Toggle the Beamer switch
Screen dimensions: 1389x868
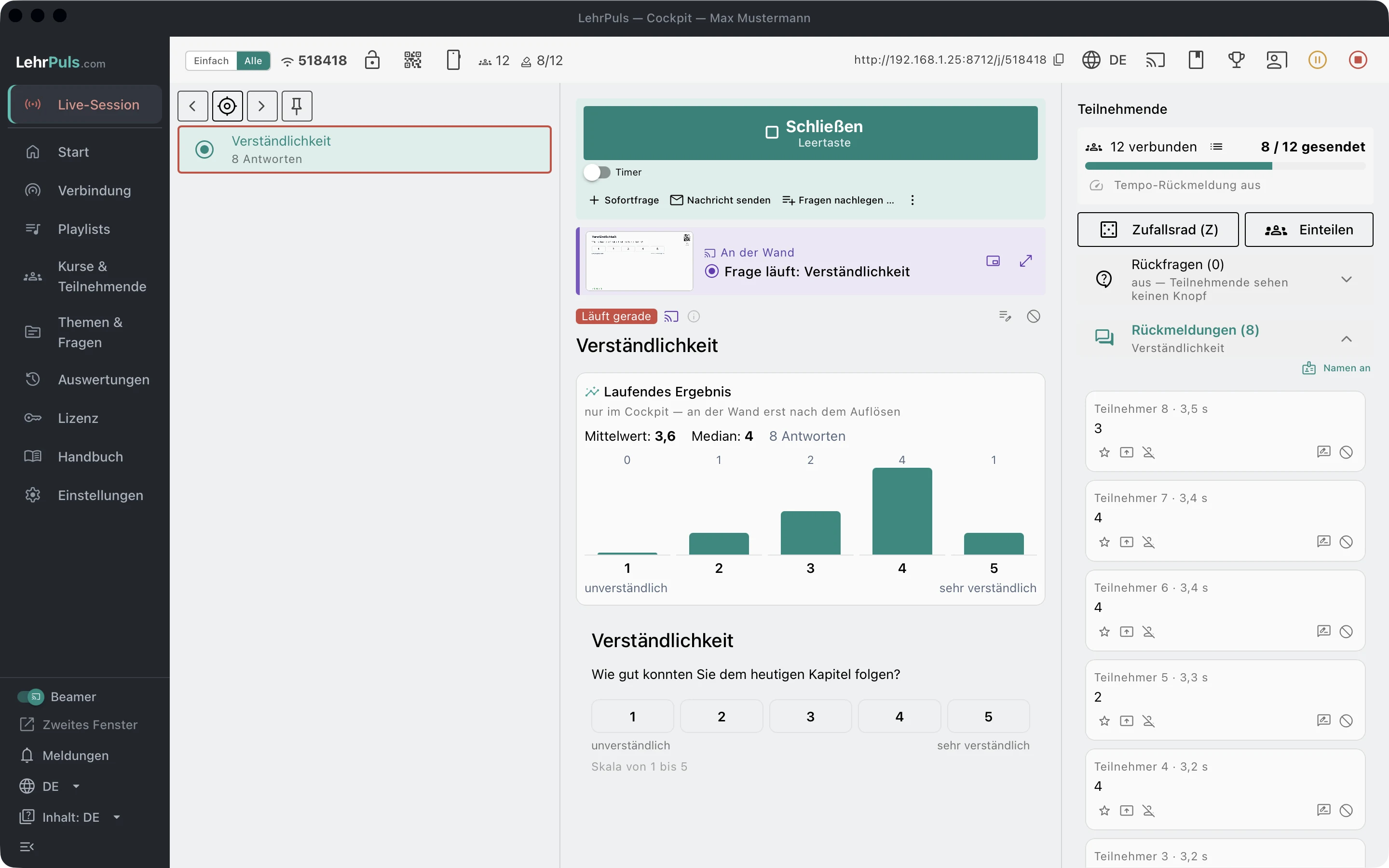click(30, 696)
